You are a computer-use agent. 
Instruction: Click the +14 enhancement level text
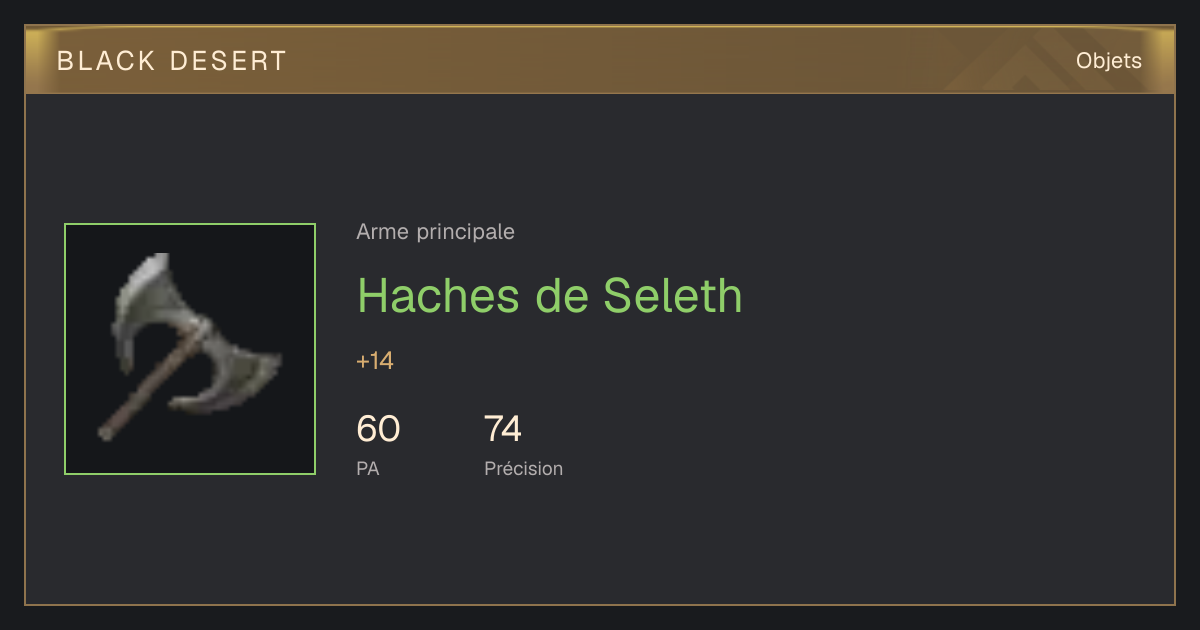point(375,361)
